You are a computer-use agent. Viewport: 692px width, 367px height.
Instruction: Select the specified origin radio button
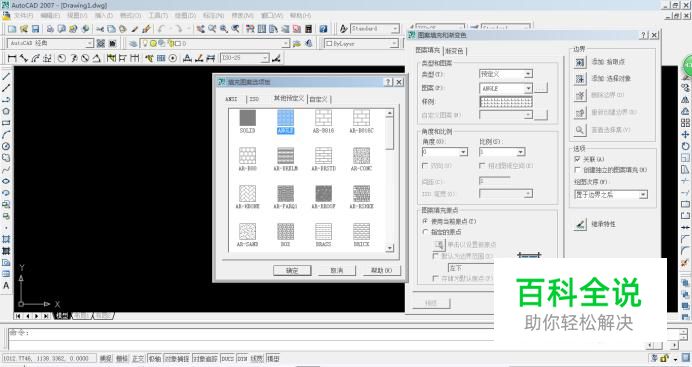click(425, 232)
